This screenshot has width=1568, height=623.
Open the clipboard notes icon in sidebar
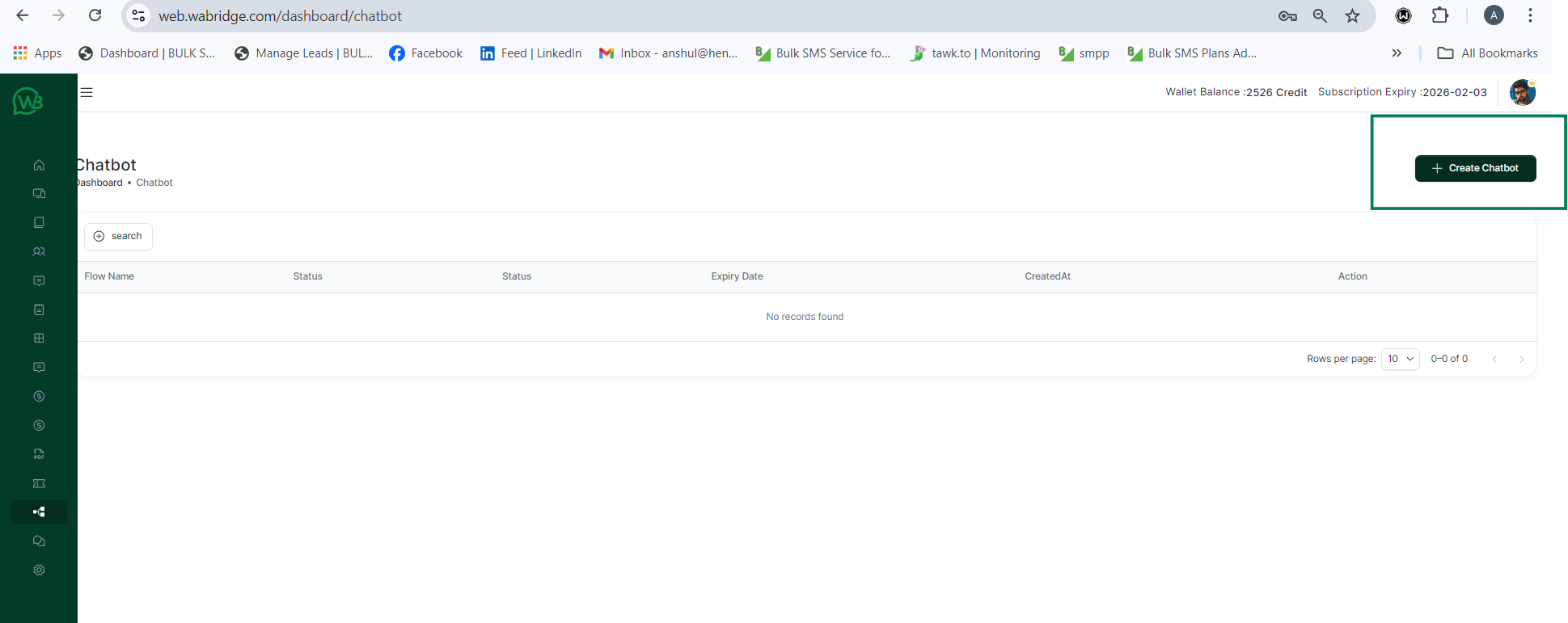click(39, 309)
